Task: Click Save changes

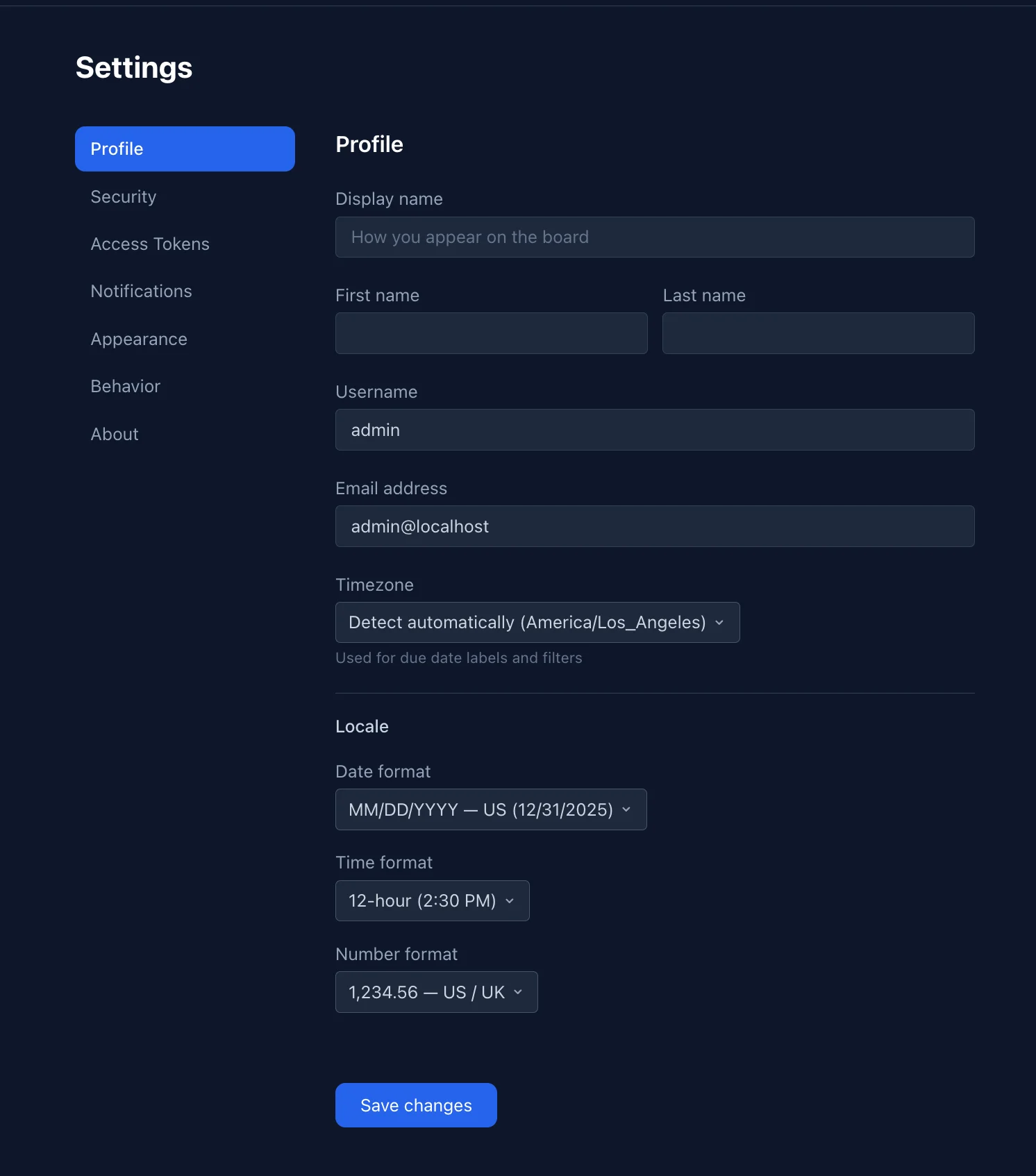Action: pyautogui.click(x=415, y=1104)
